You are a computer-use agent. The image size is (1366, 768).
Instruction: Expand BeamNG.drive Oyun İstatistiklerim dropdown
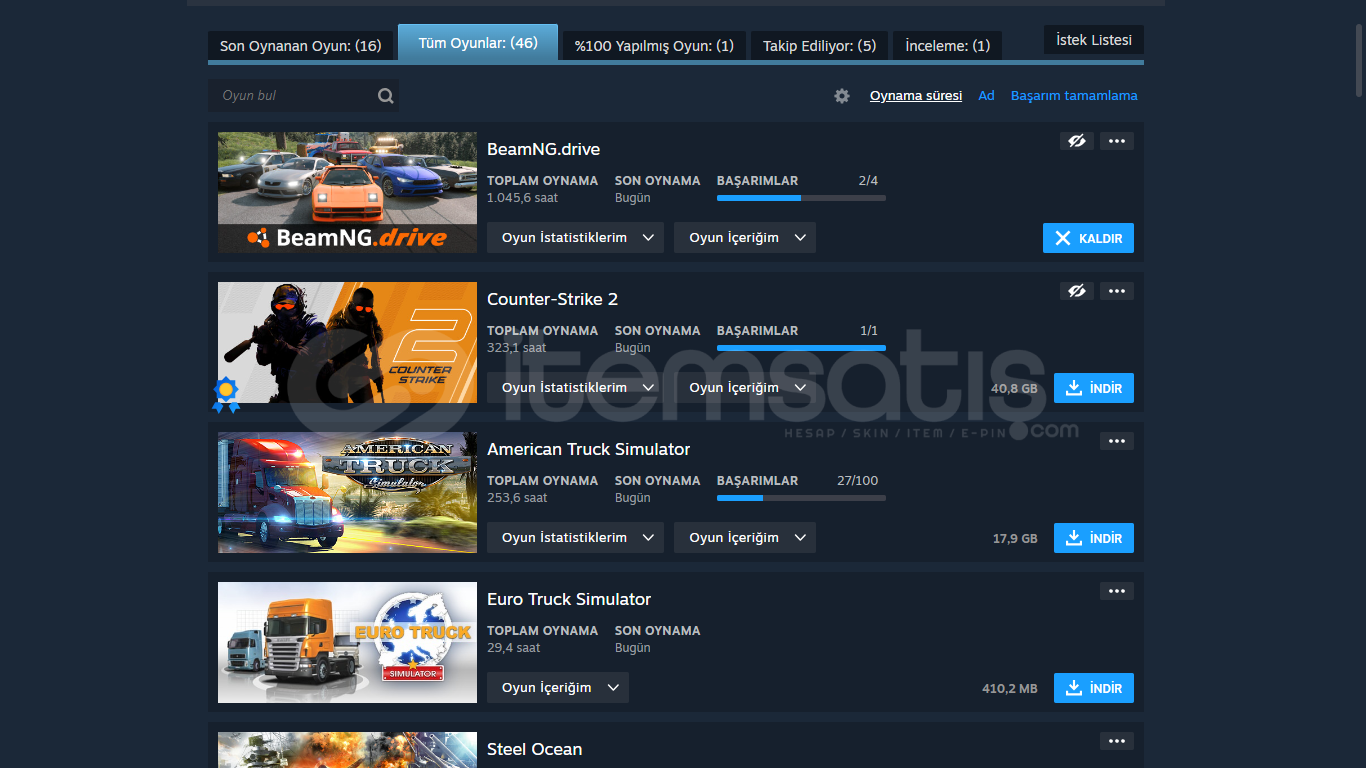(x=575, y=238)
